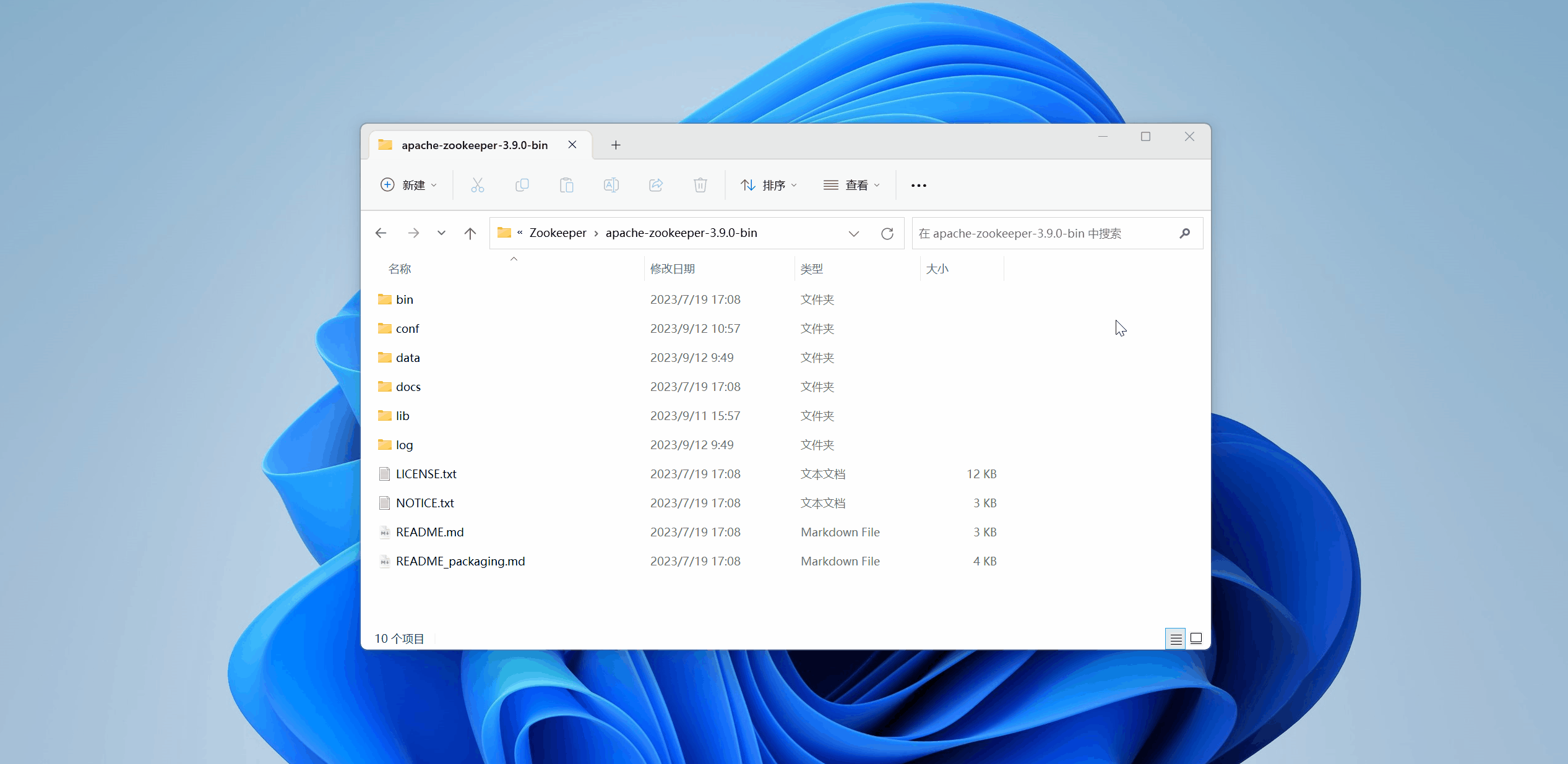Sort by 大小 column header

(937, 268)
